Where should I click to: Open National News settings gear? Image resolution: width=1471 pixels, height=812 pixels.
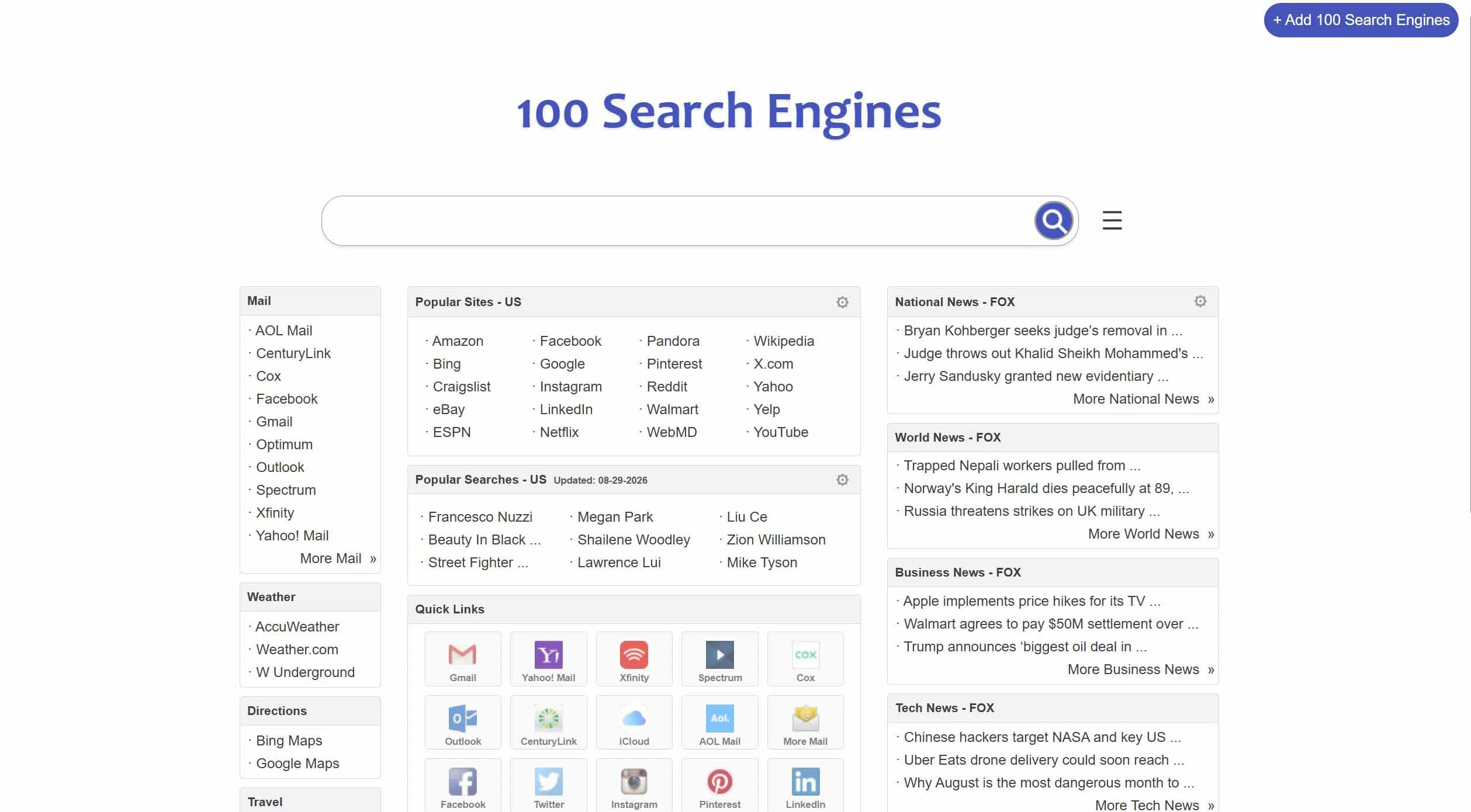1200,301
